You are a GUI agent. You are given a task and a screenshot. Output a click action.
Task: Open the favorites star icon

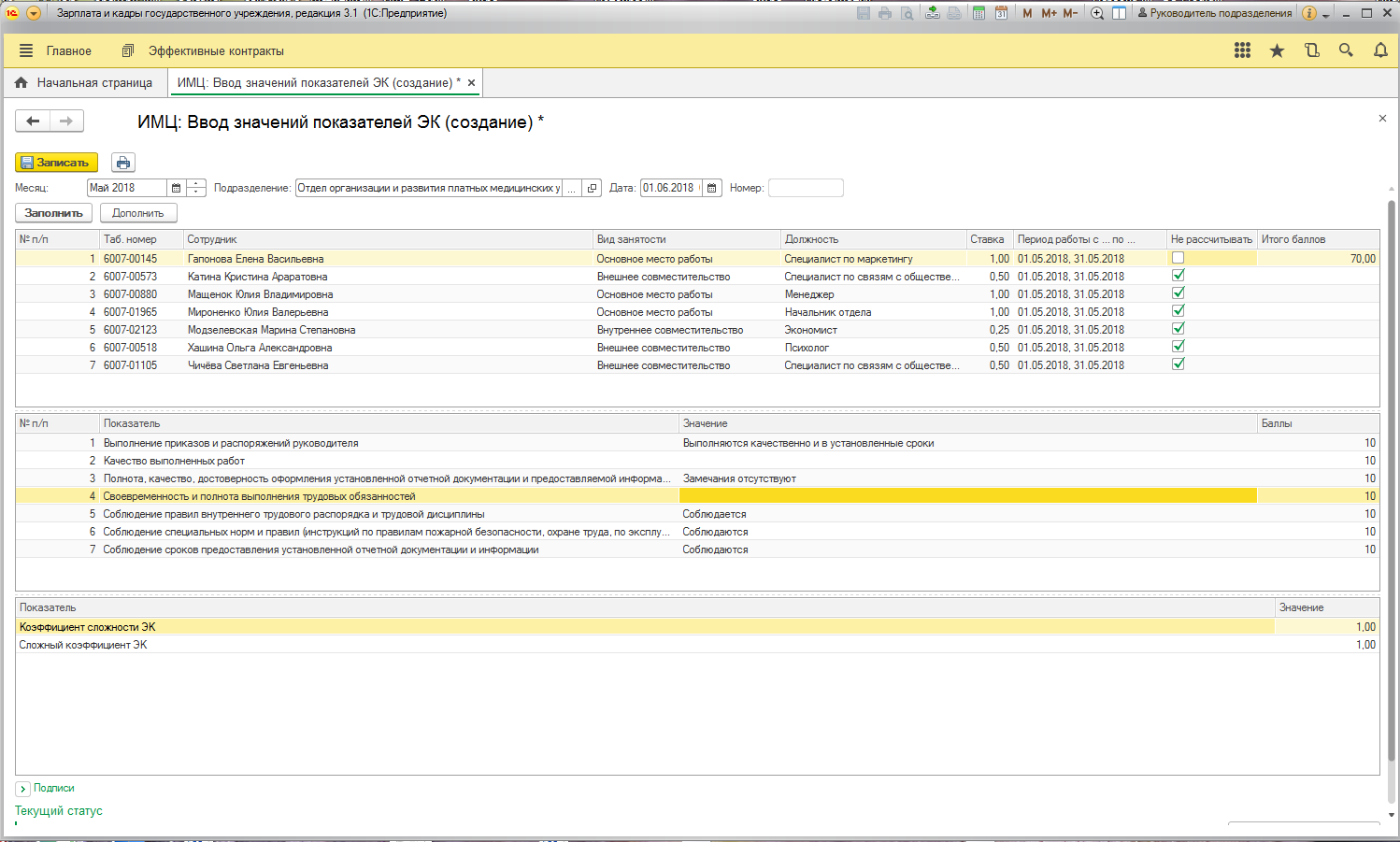tap(1277, 51)
